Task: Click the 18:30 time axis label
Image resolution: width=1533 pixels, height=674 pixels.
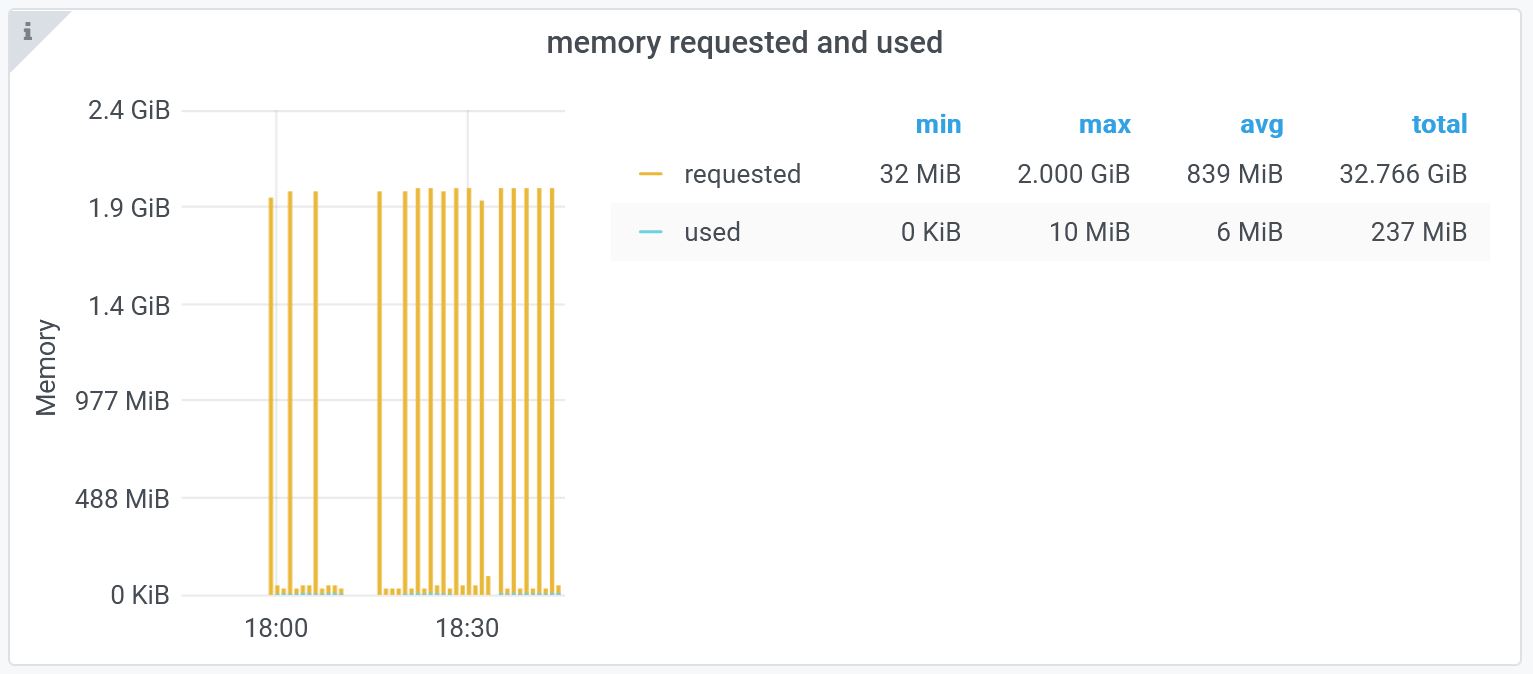Action: (x=467, y=629)
